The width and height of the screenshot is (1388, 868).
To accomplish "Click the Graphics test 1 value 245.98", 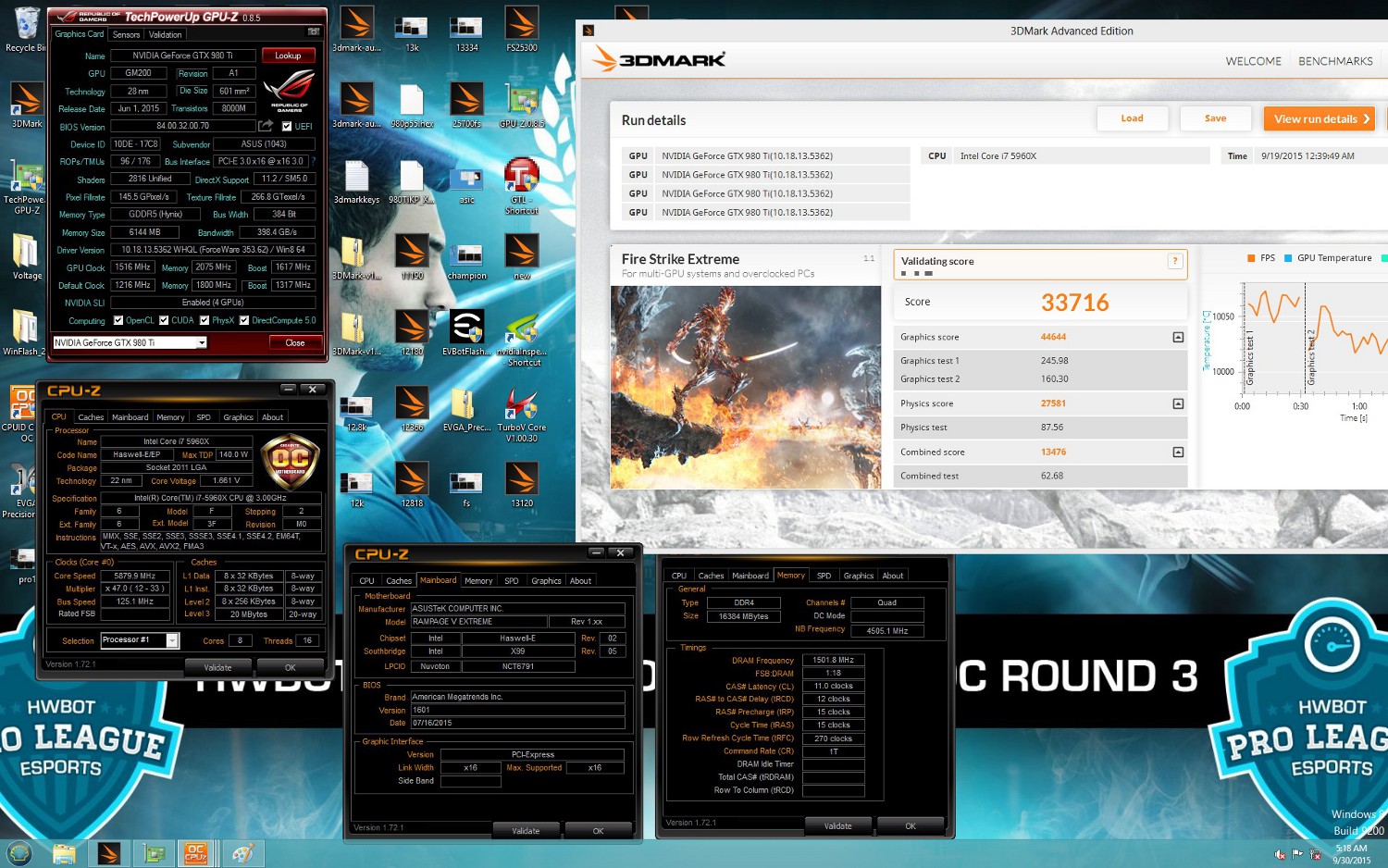I will click(x=1055, y=361).
